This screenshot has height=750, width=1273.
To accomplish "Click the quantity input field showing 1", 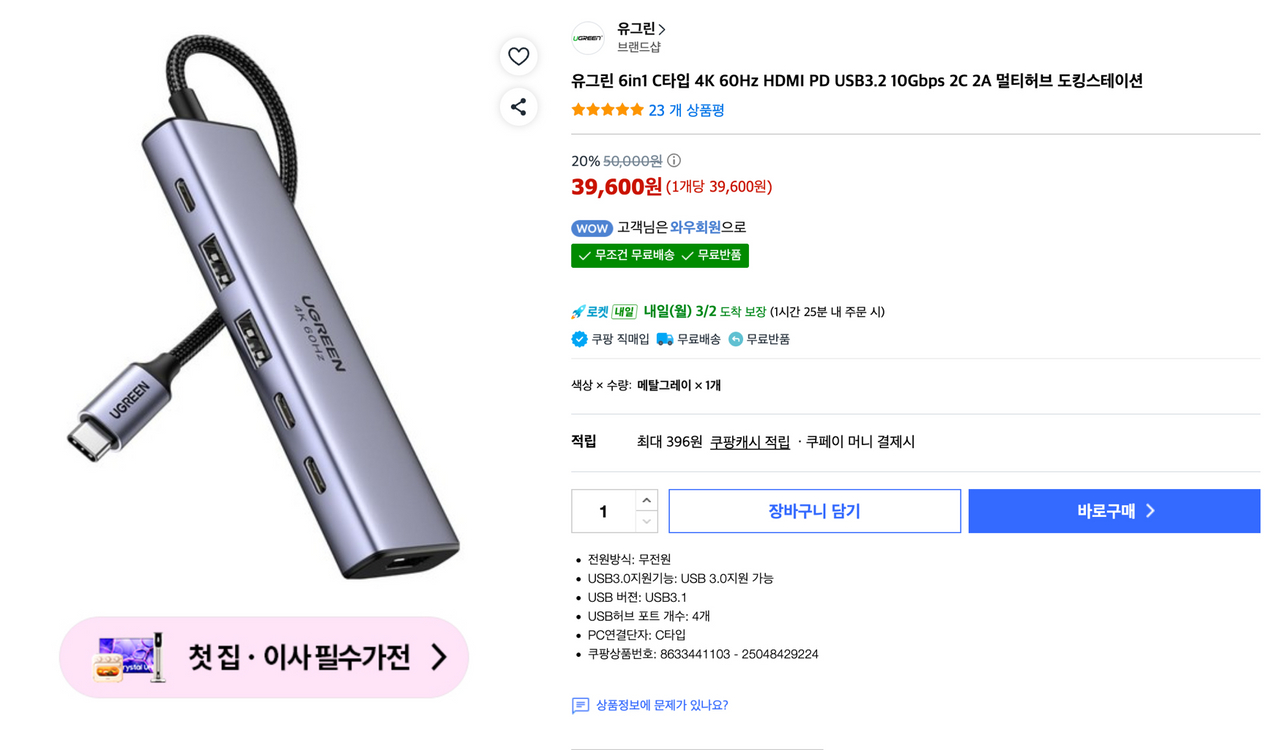I will click(x=603, y=510).
